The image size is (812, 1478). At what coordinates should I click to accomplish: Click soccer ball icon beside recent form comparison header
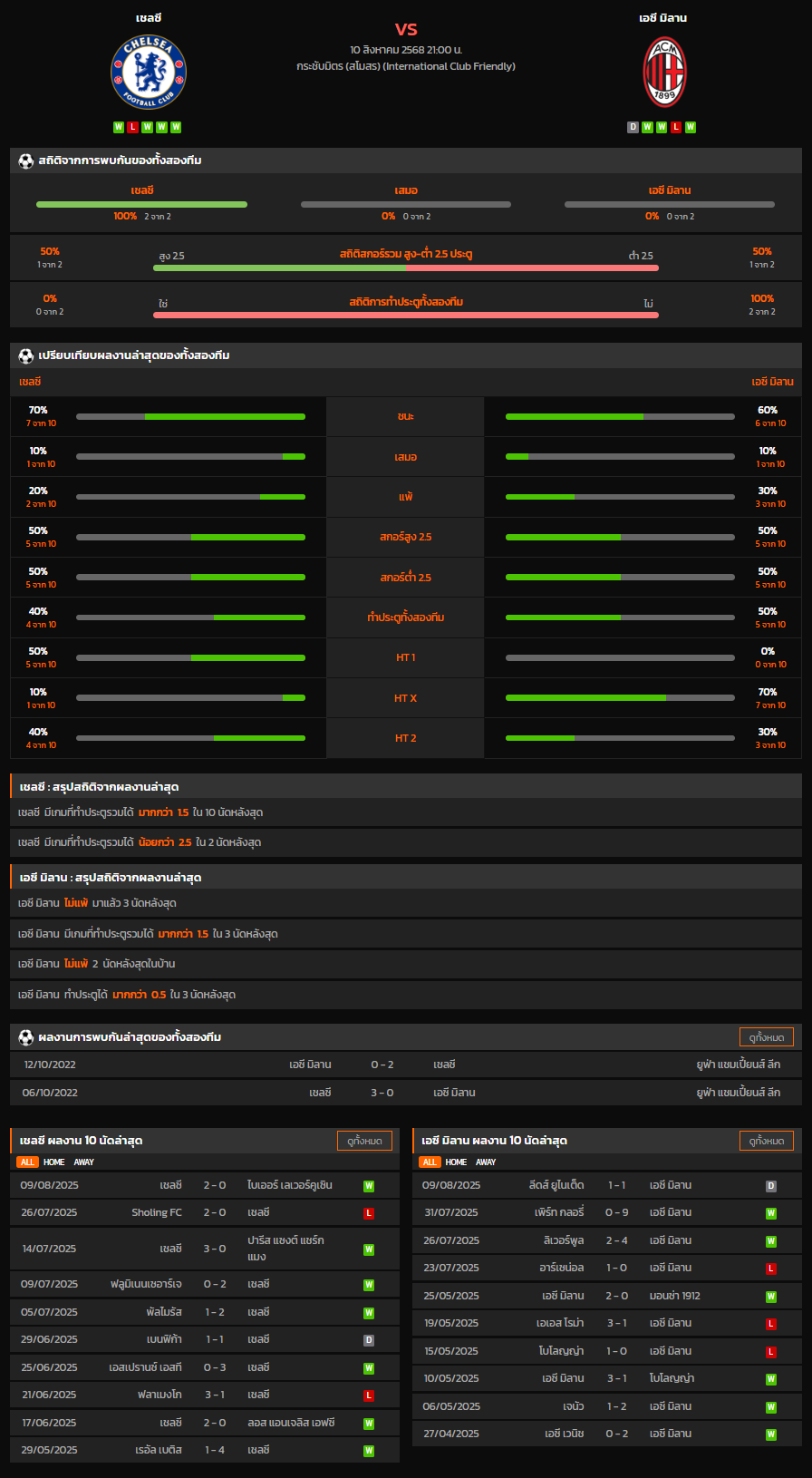(25, 355)
